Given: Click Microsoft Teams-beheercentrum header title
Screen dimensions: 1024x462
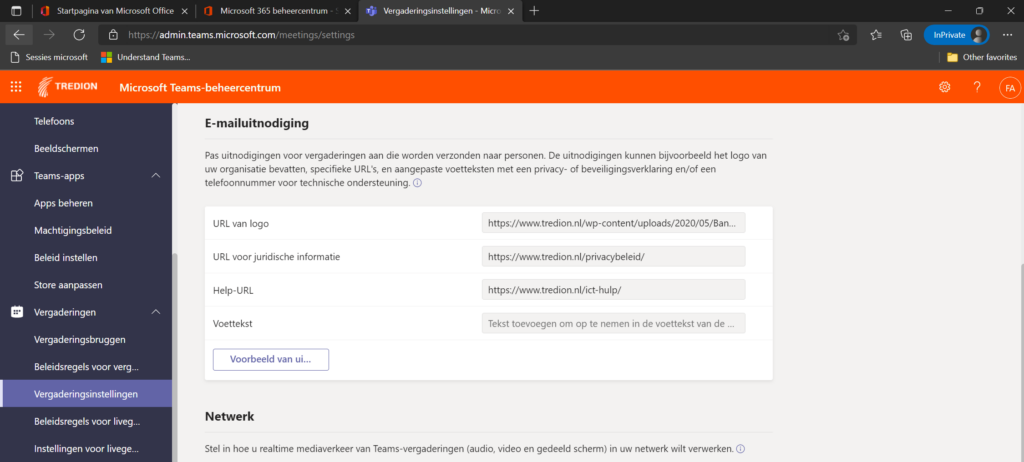Looking at the screenshot, I should pos(200,87).
